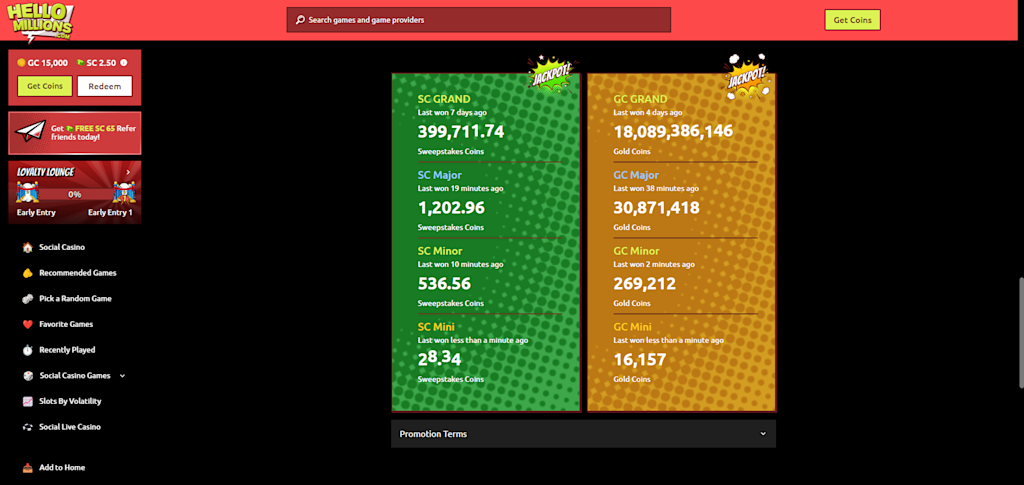Open the Social Casino menu item
The width and height of the screenshot is (1024, 485).
click(x=62, y=247)
